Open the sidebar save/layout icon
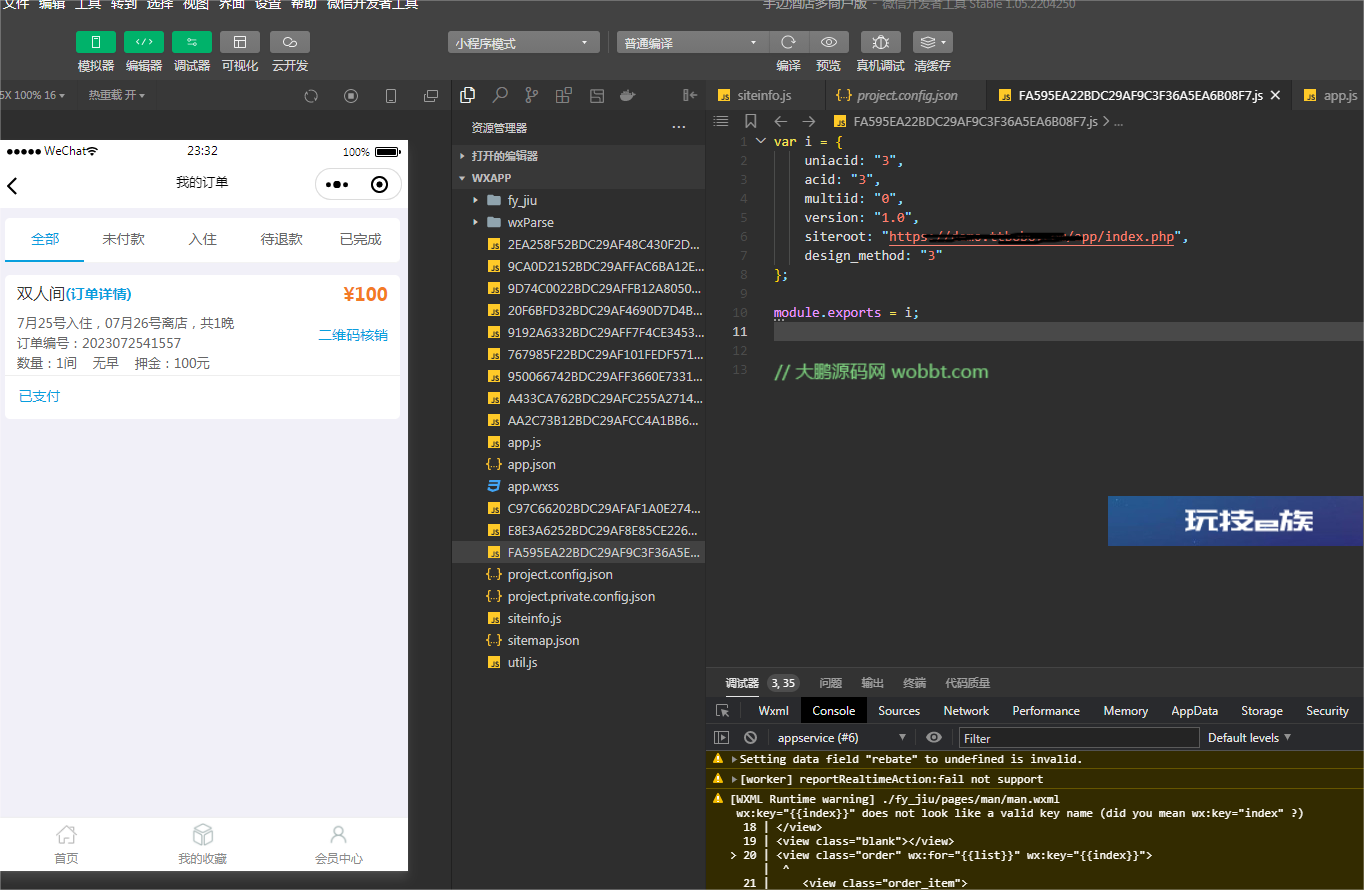Viewport: 1364px width, 890px height. [x=597, y=95]
